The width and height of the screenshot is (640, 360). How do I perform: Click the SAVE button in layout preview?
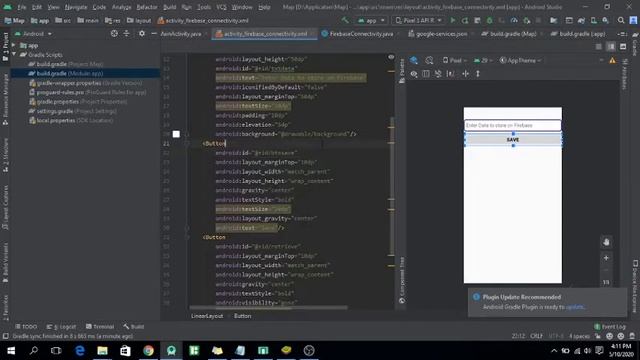pyautogui.click(x=513, y=140)
